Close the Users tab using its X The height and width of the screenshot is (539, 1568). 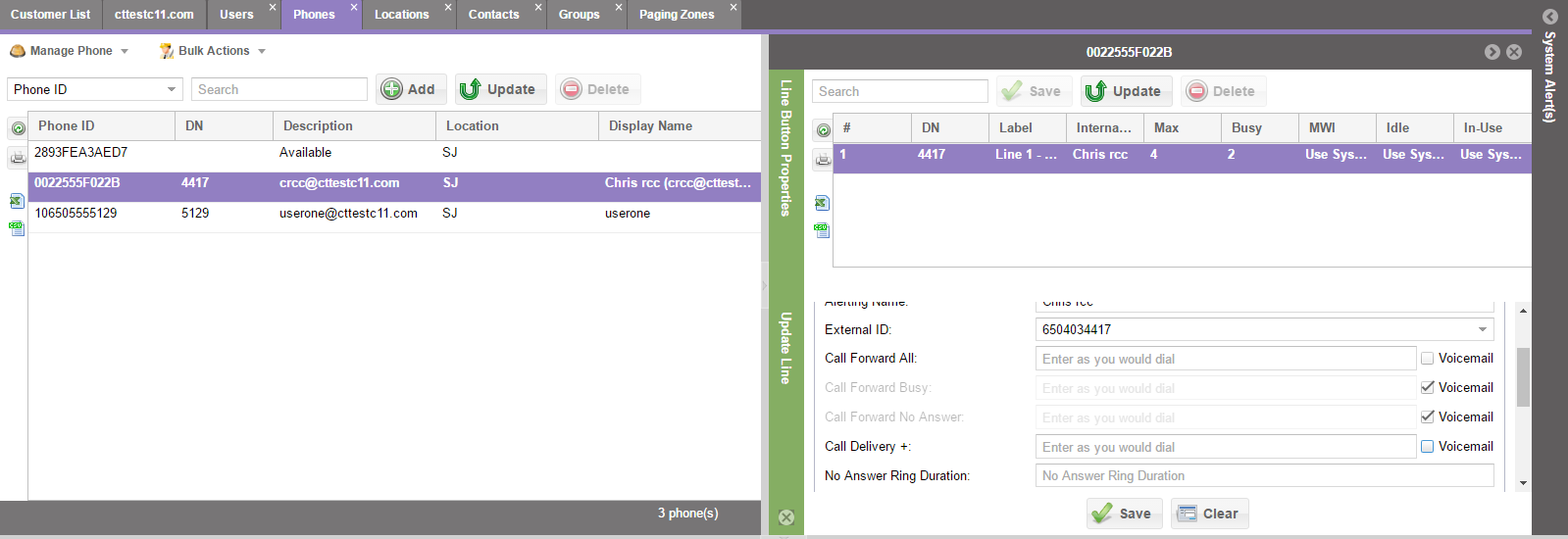[x=273, y=7]
